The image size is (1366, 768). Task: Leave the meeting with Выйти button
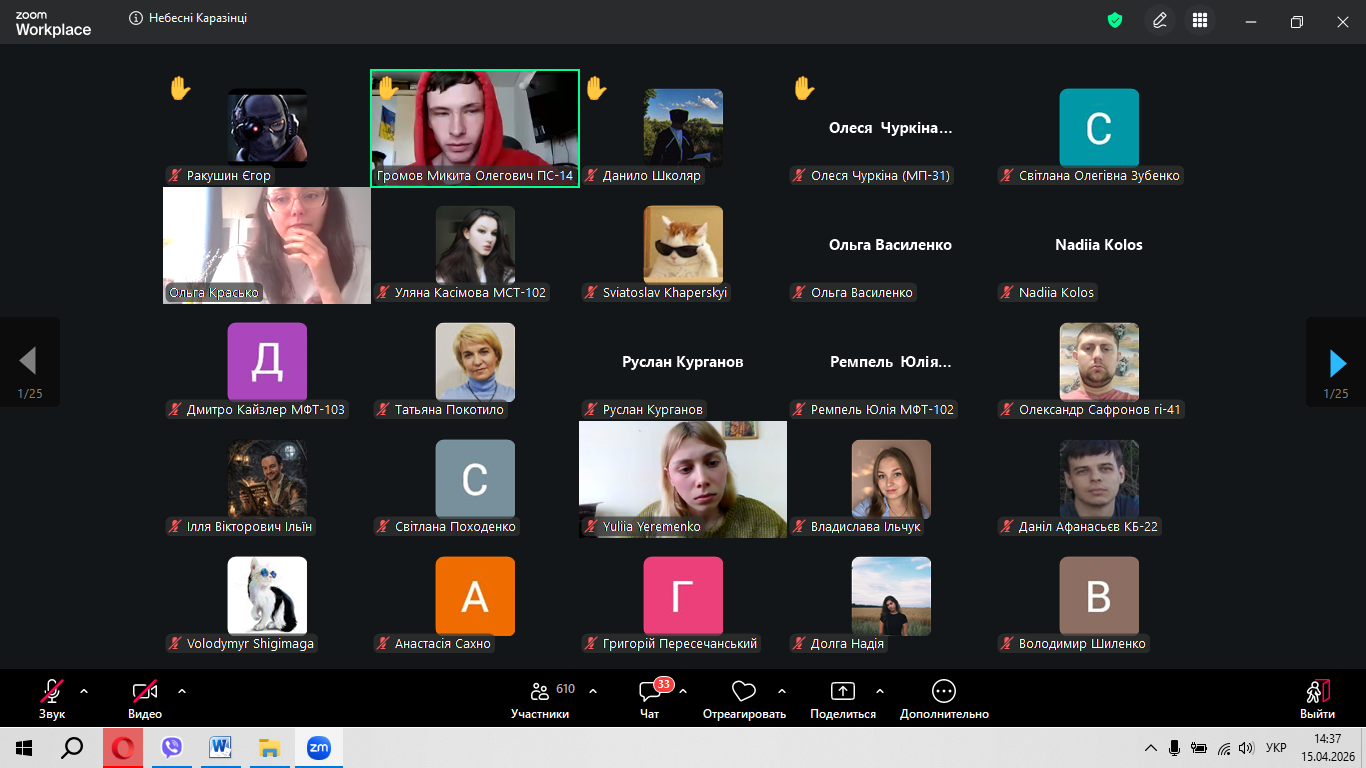(1317, 697)
